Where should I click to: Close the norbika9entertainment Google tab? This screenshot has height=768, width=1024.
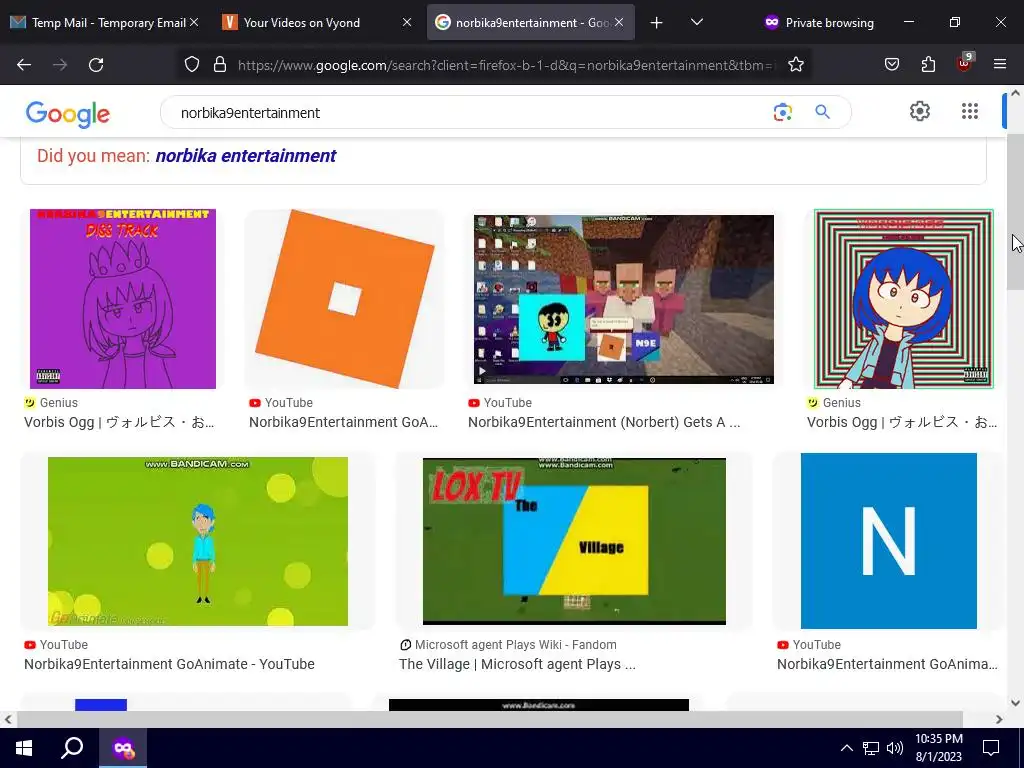click(619, 23)
